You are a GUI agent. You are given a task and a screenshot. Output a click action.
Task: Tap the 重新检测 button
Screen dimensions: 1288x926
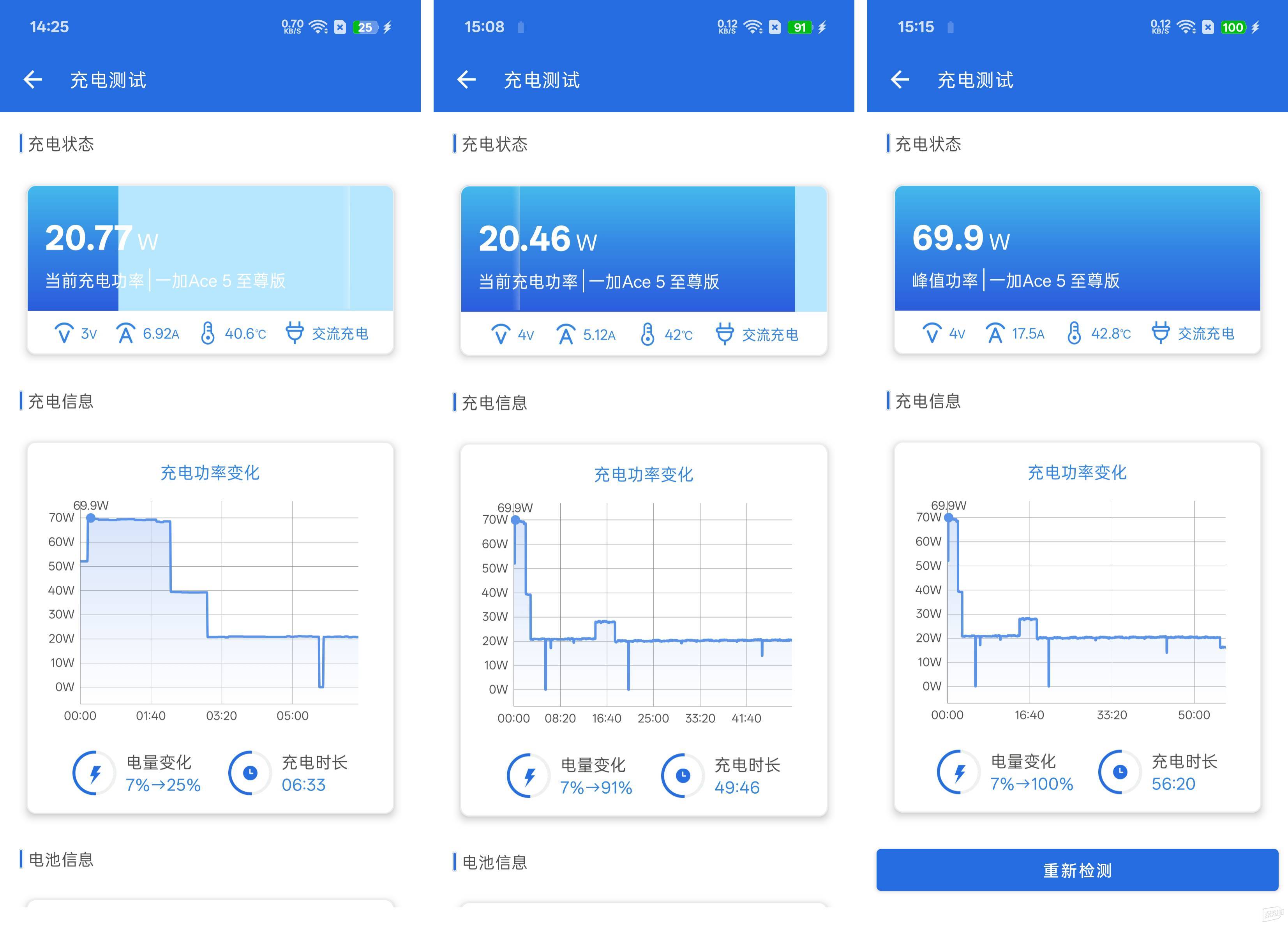[x=1077, y=870]
